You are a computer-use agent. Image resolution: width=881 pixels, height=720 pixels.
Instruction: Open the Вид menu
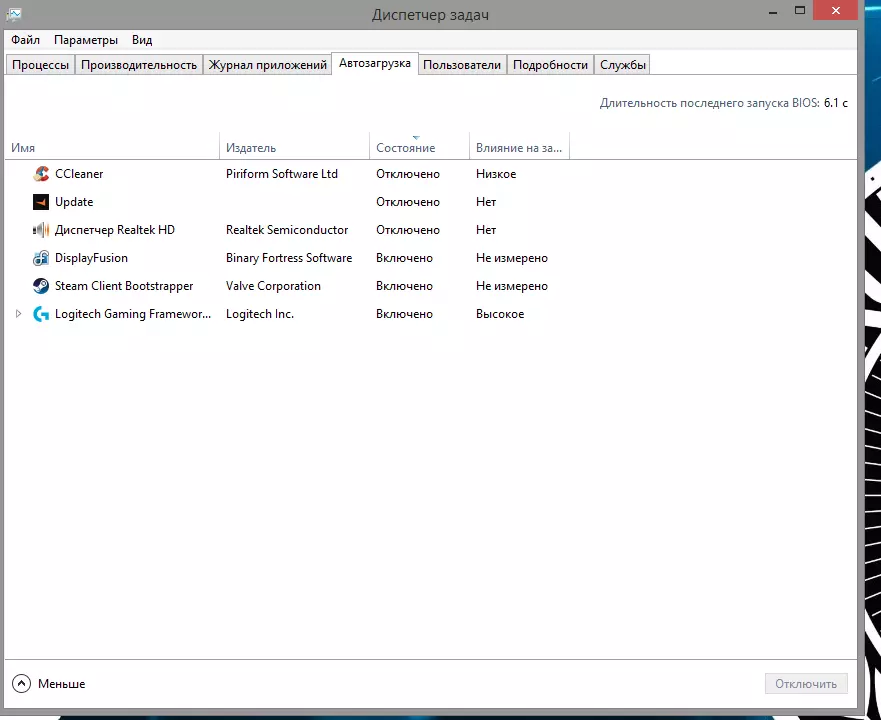(x=142, y=40)
